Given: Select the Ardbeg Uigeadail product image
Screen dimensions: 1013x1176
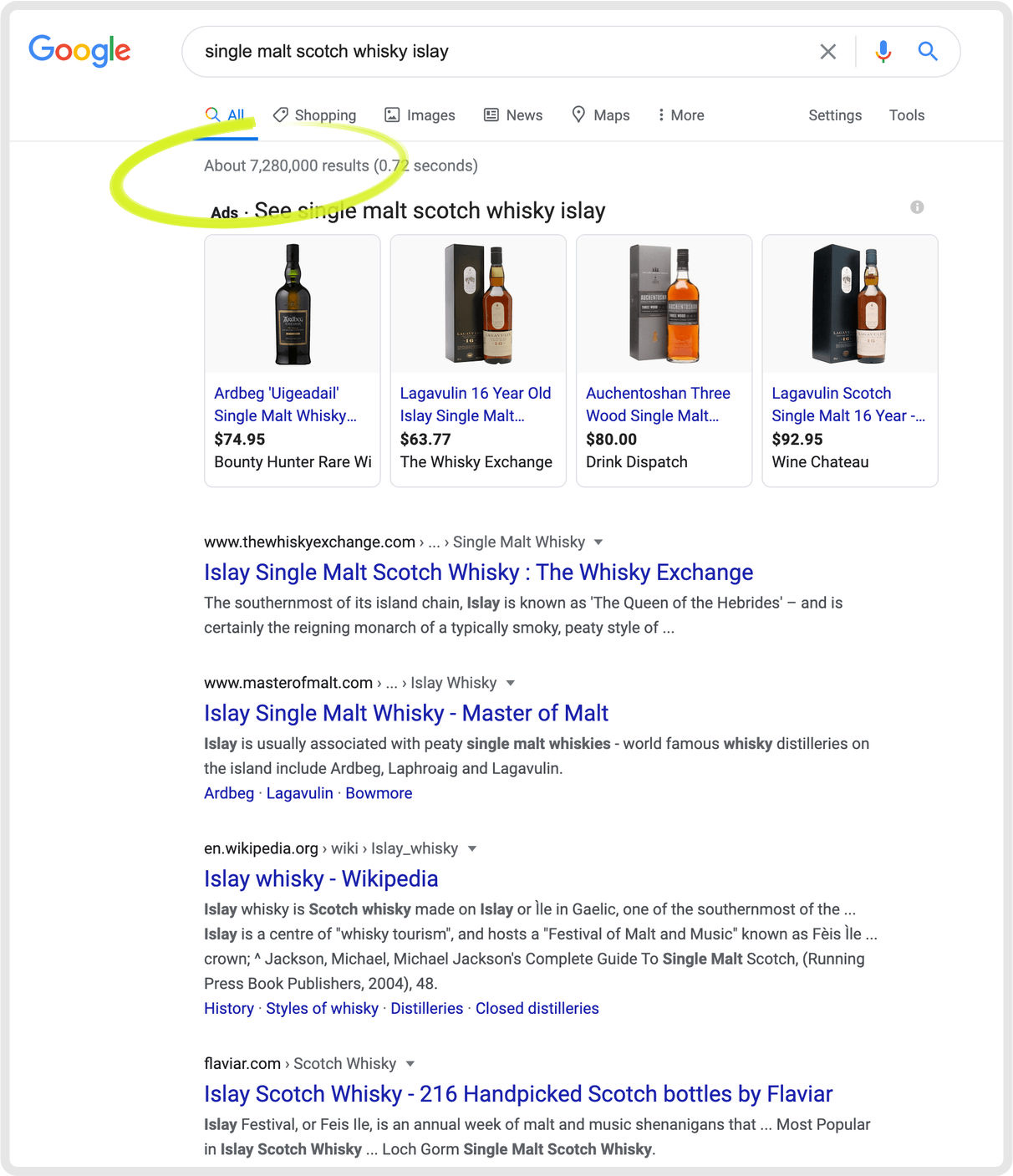Looking at the screenshot, I should [293, 304].
